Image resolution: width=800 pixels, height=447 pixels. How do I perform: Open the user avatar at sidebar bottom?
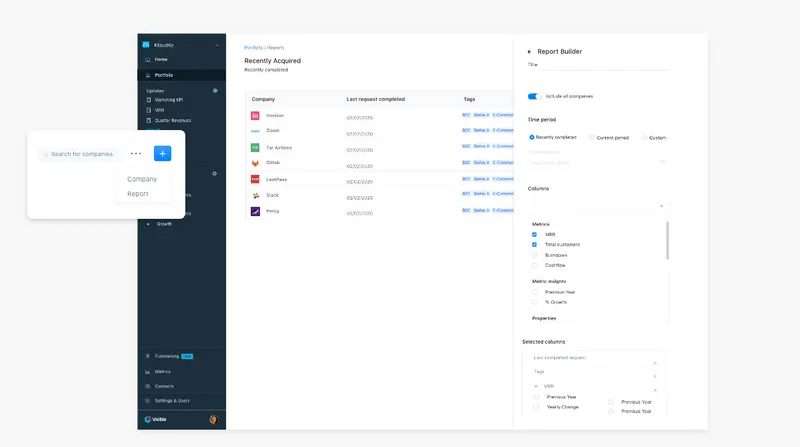click(x=213, y=419)
